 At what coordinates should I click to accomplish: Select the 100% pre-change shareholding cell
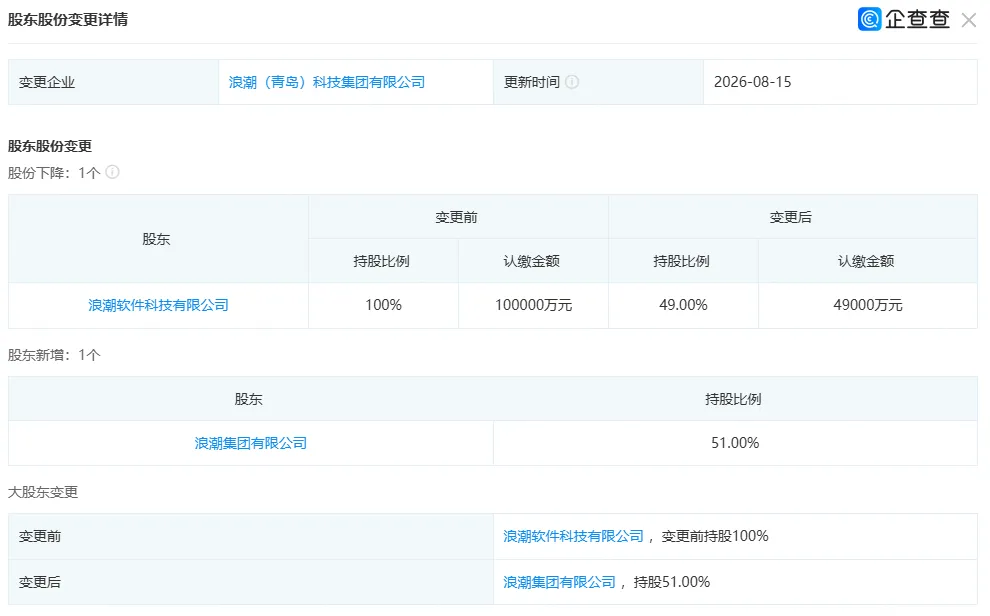tap(383, 305)
